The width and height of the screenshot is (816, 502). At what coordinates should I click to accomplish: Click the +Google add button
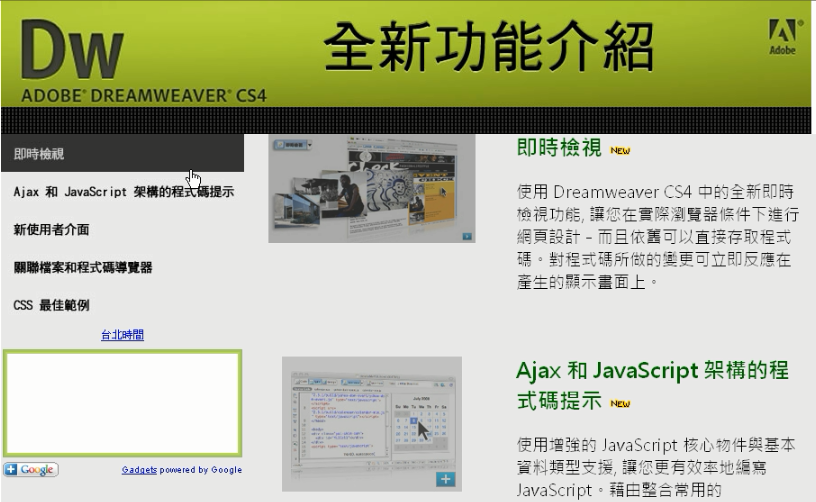point(31,470)
